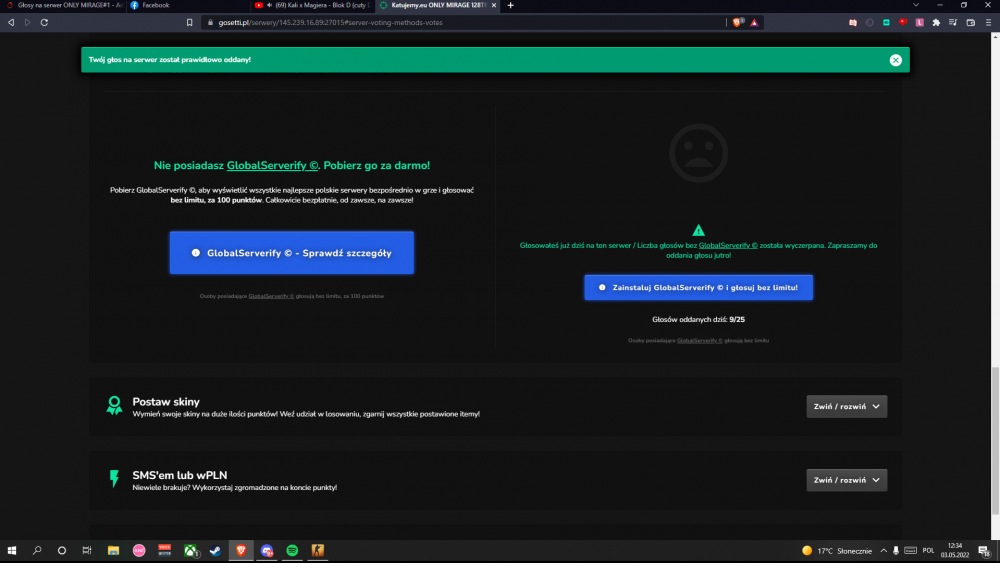Go forward to the next page
The width and height of the screenshot is (1000, 563).
[x=27, y=22]
